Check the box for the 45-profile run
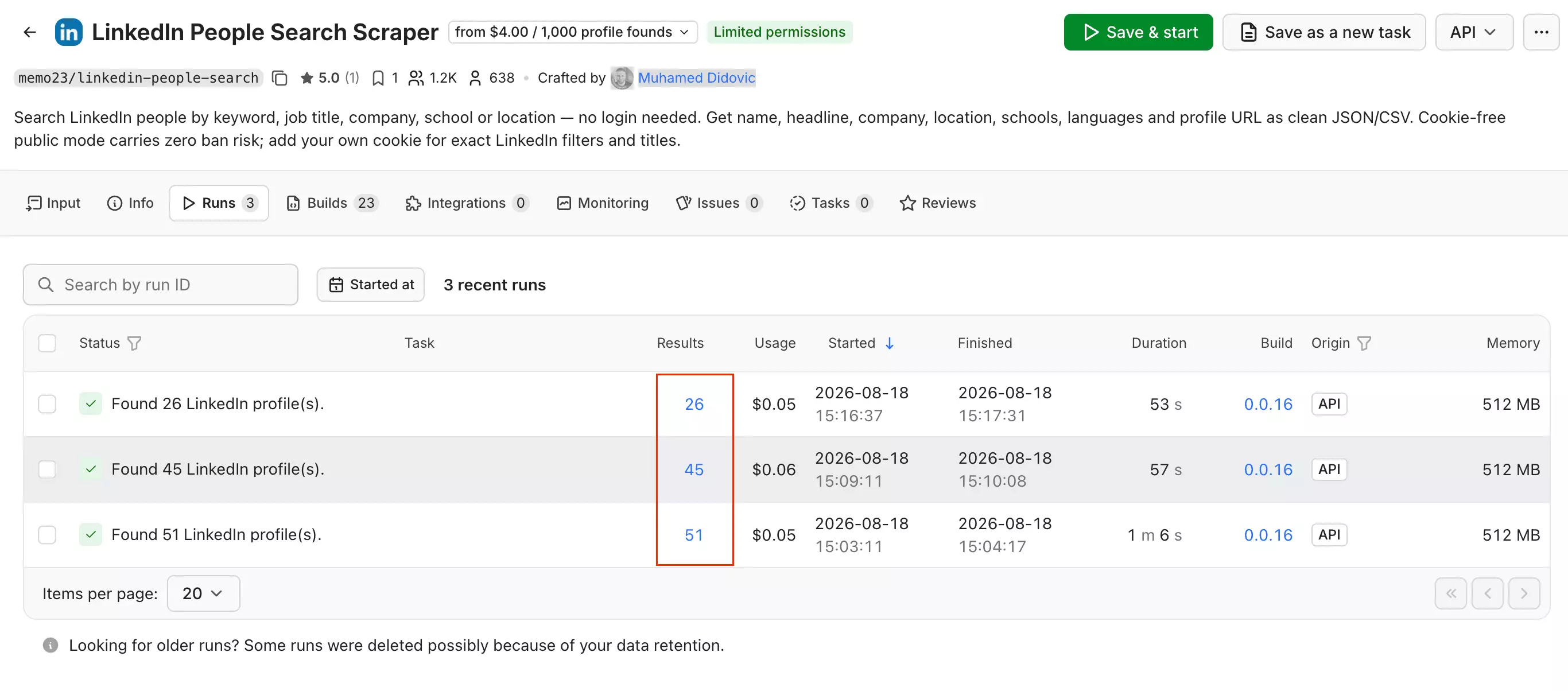The width and height of the screenshot is (1568, 691). tap(47, 469)
